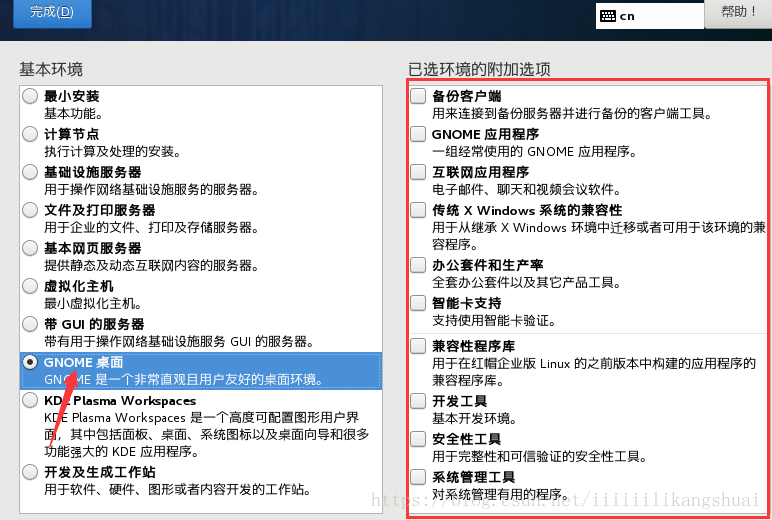Choose the 基础设施服务器 radio option
The height and width of the screenshot is (520, 772).
click(30, 172)
